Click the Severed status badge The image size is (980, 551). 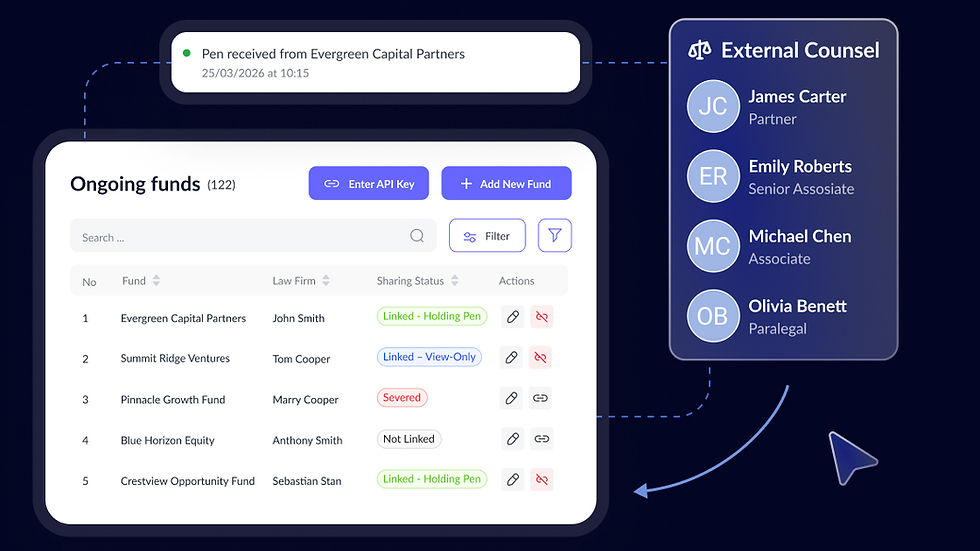click(x=402, y=397)
